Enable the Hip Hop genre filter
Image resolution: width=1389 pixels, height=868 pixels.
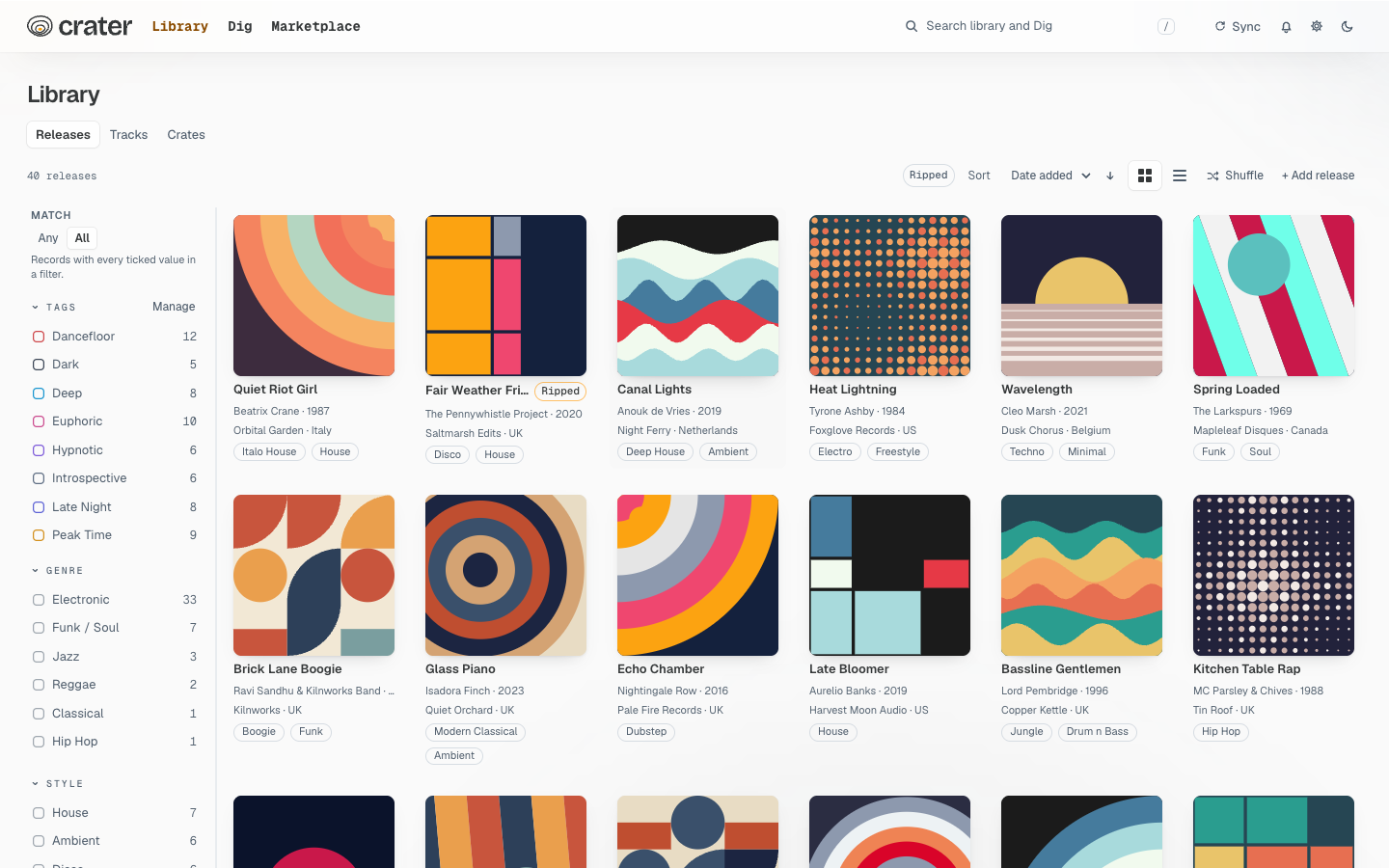(x=39, y=742)
